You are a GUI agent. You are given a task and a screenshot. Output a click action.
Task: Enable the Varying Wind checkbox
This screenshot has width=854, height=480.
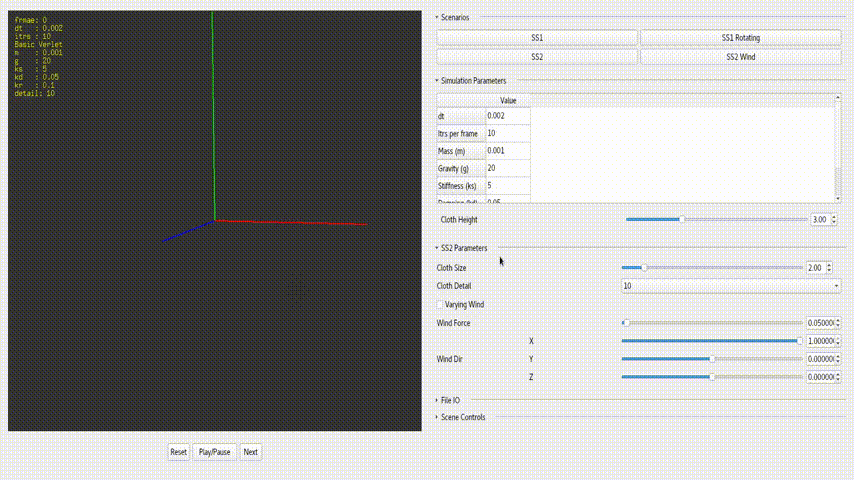(x=441, y=304)
